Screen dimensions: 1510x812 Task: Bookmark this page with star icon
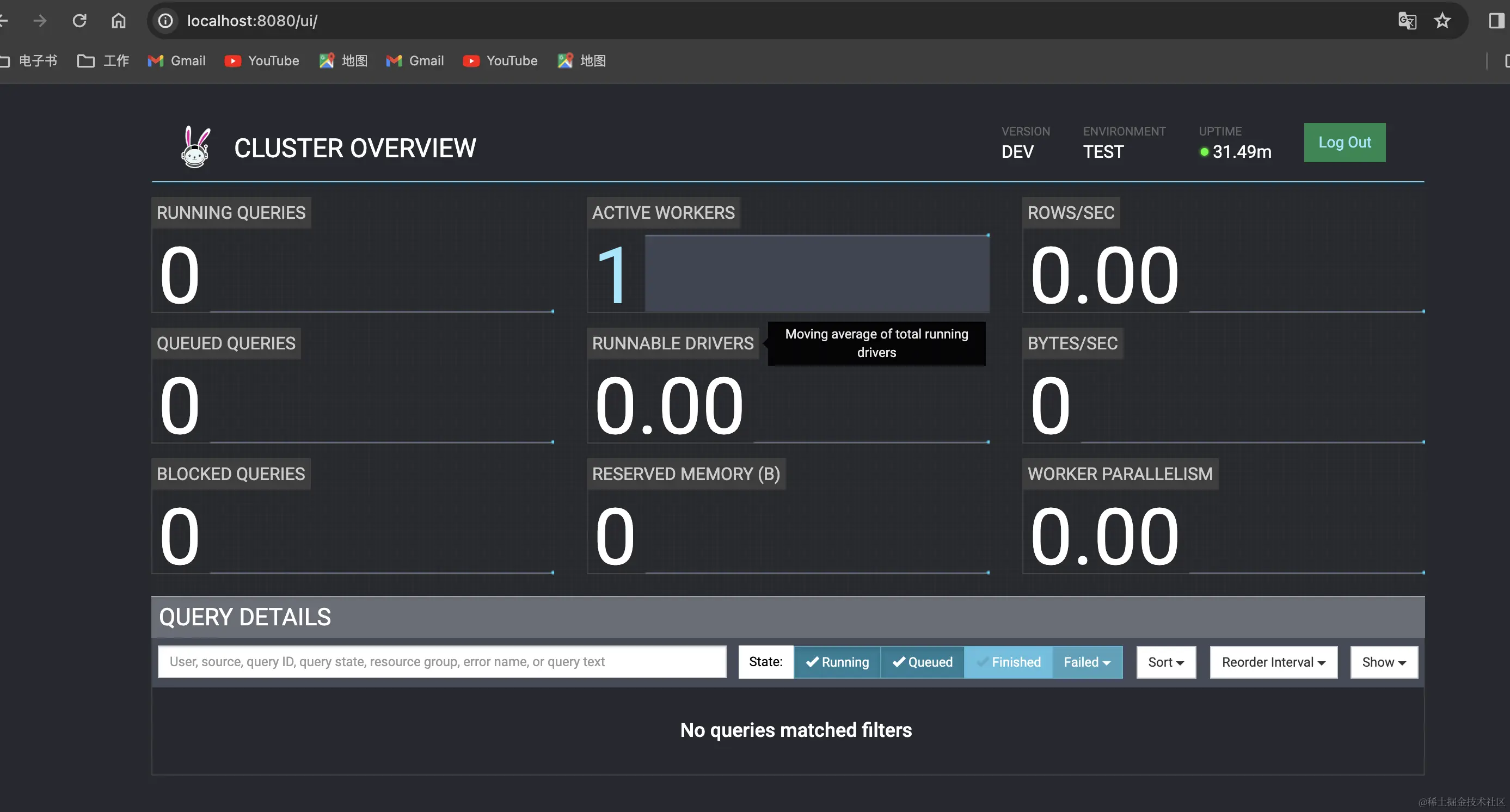(x=1442, y=21)
